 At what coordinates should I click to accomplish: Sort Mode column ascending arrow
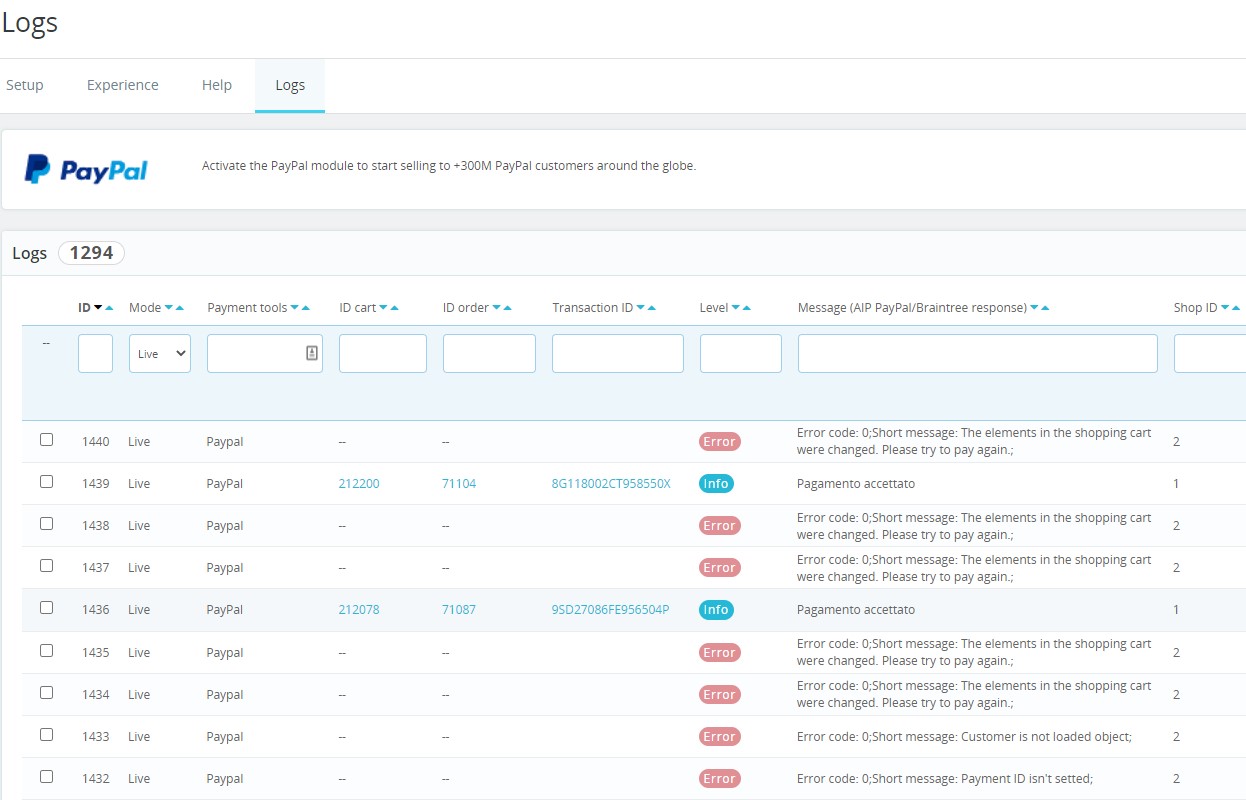pyautogui.click(x=180, y=308)
